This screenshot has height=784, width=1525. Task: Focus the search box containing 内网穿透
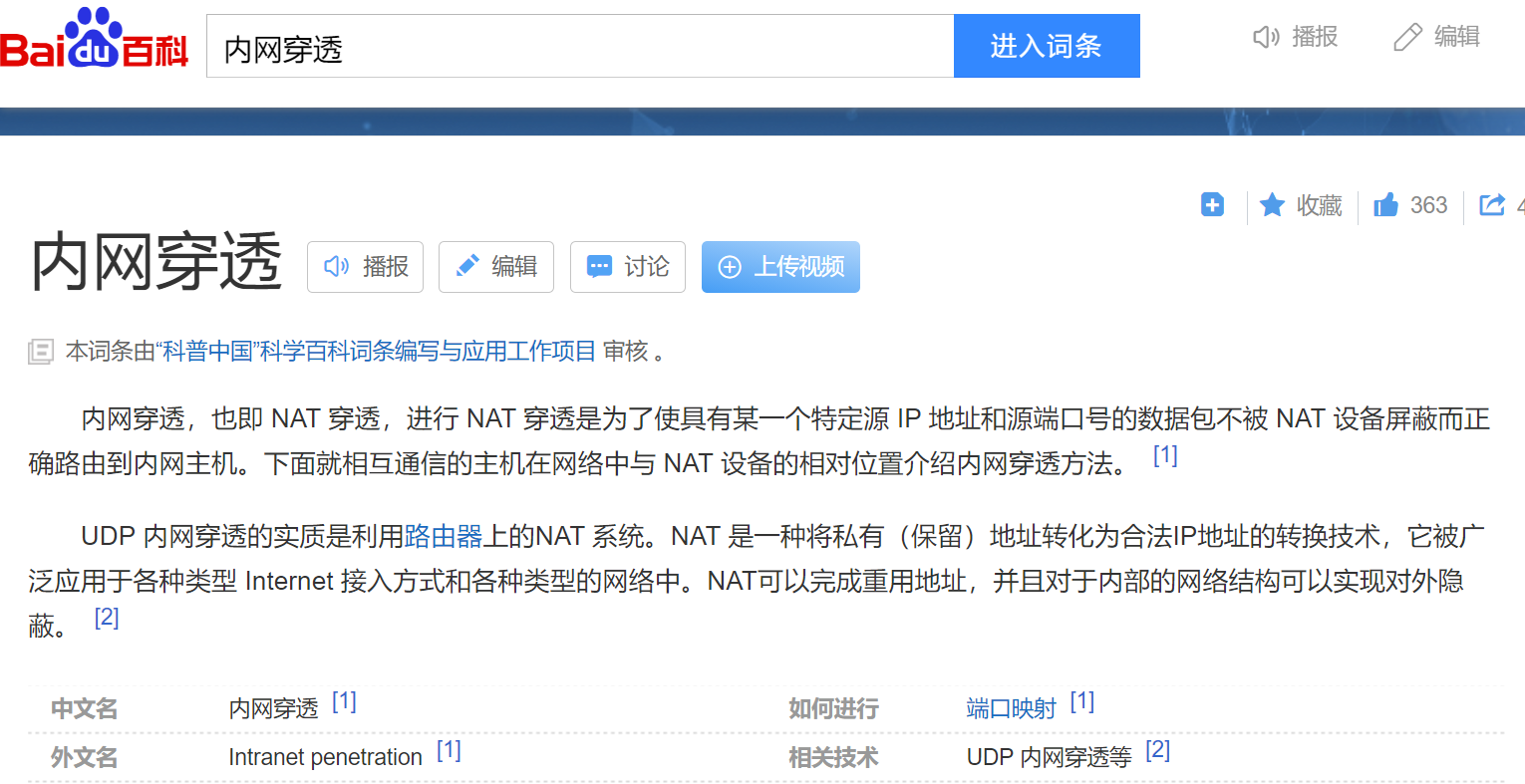pos(580,46)
